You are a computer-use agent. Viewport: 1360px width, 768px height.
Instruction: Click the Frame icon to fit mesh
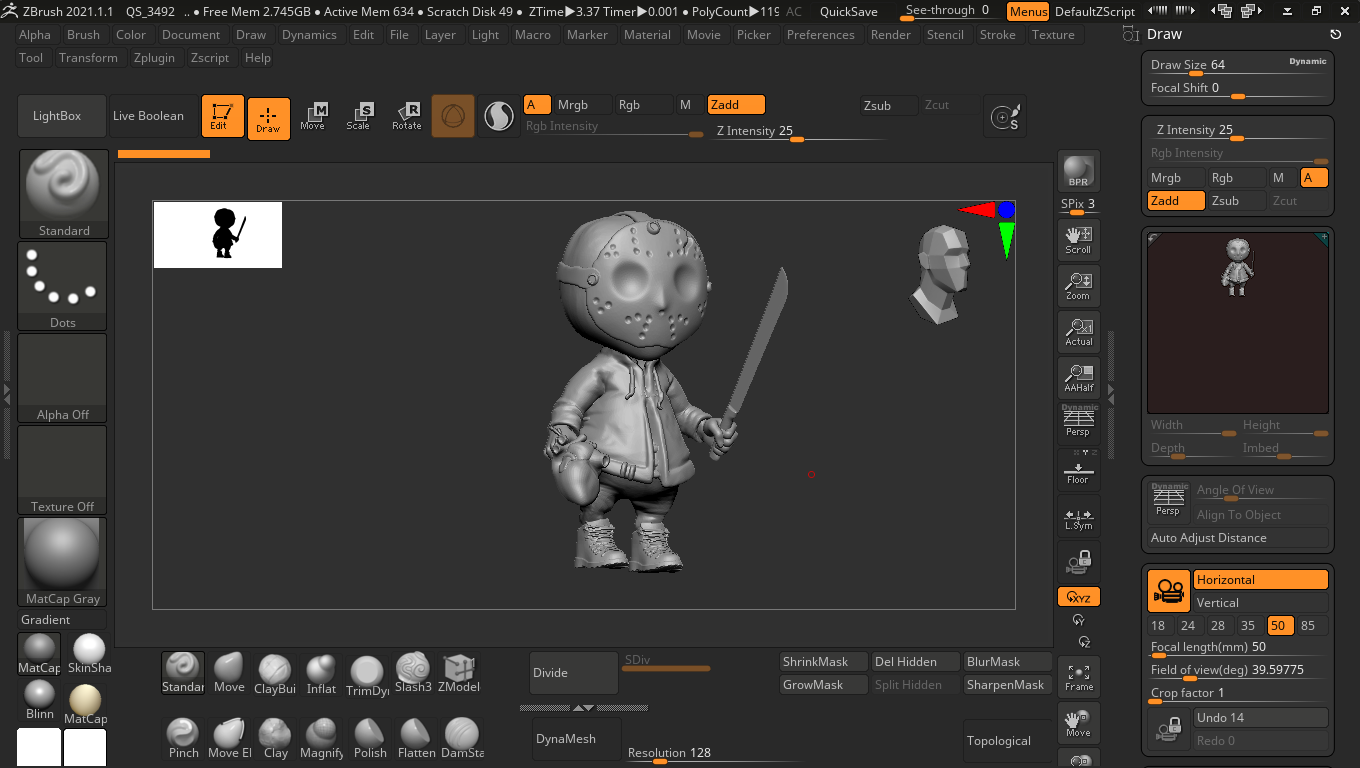[1078, 677]
